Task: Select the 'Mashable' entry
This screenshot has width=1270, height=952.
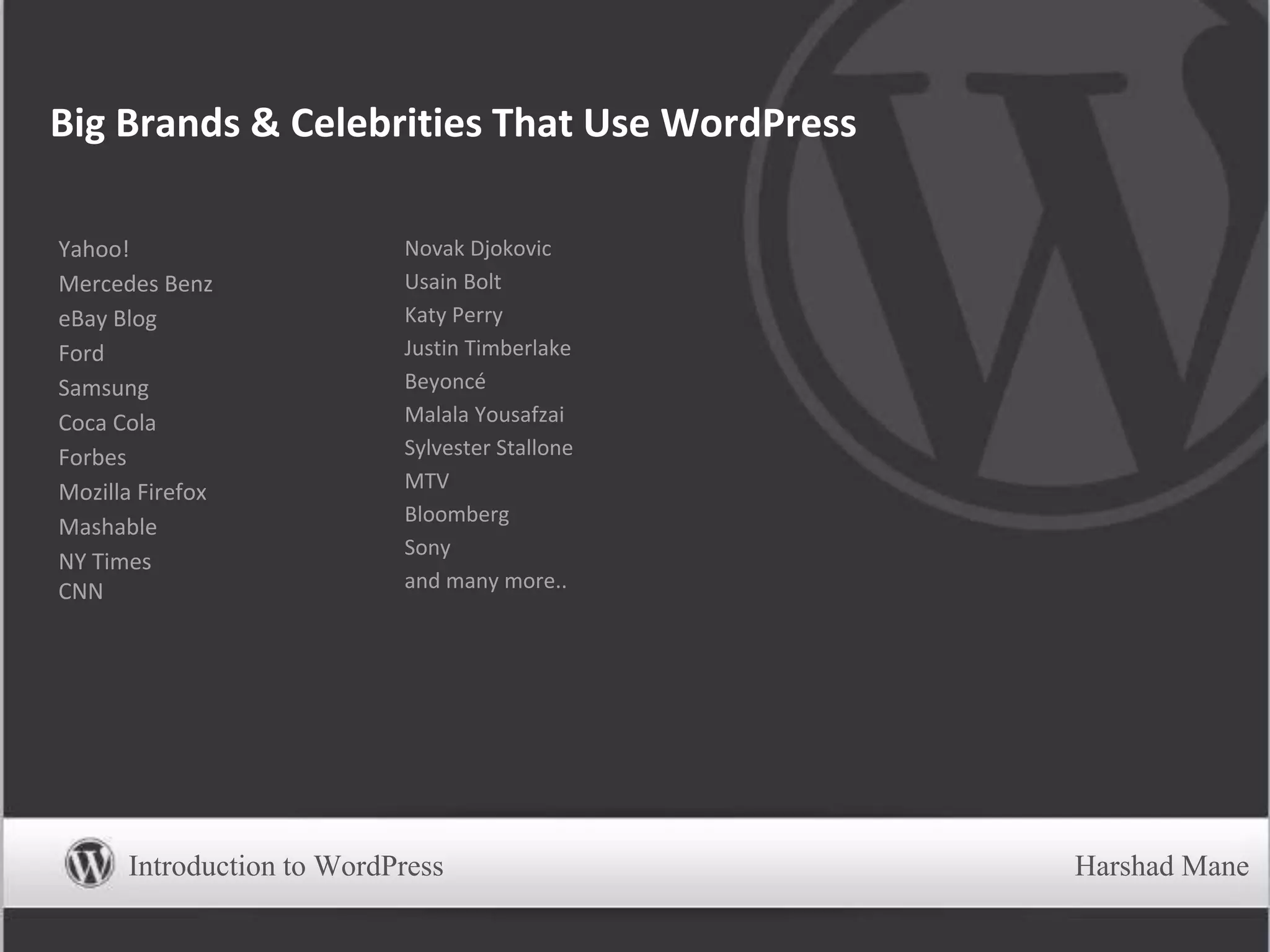Action: [x=108, y=527]
